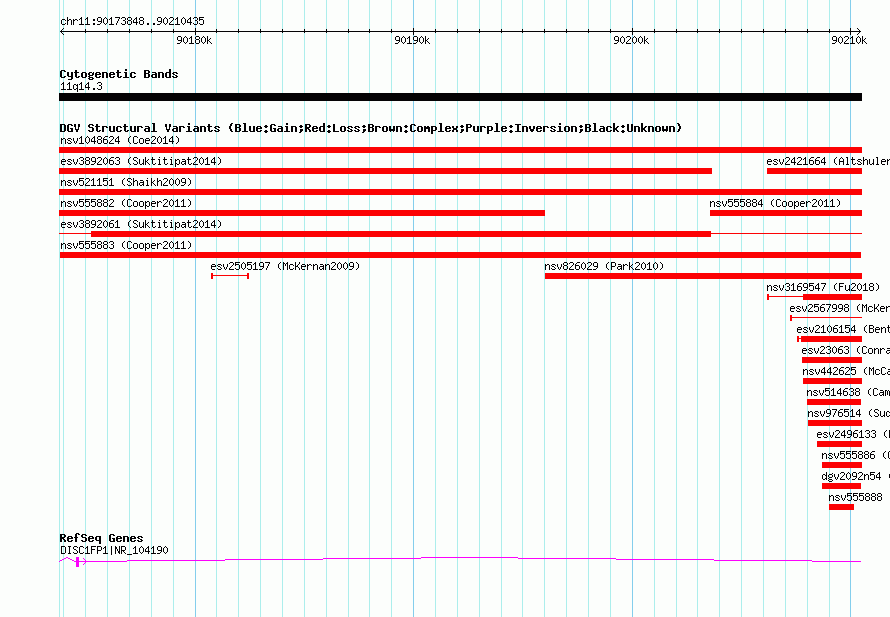
Task: Click the red bar of nsv1048624
Action: tap(460, 150)
